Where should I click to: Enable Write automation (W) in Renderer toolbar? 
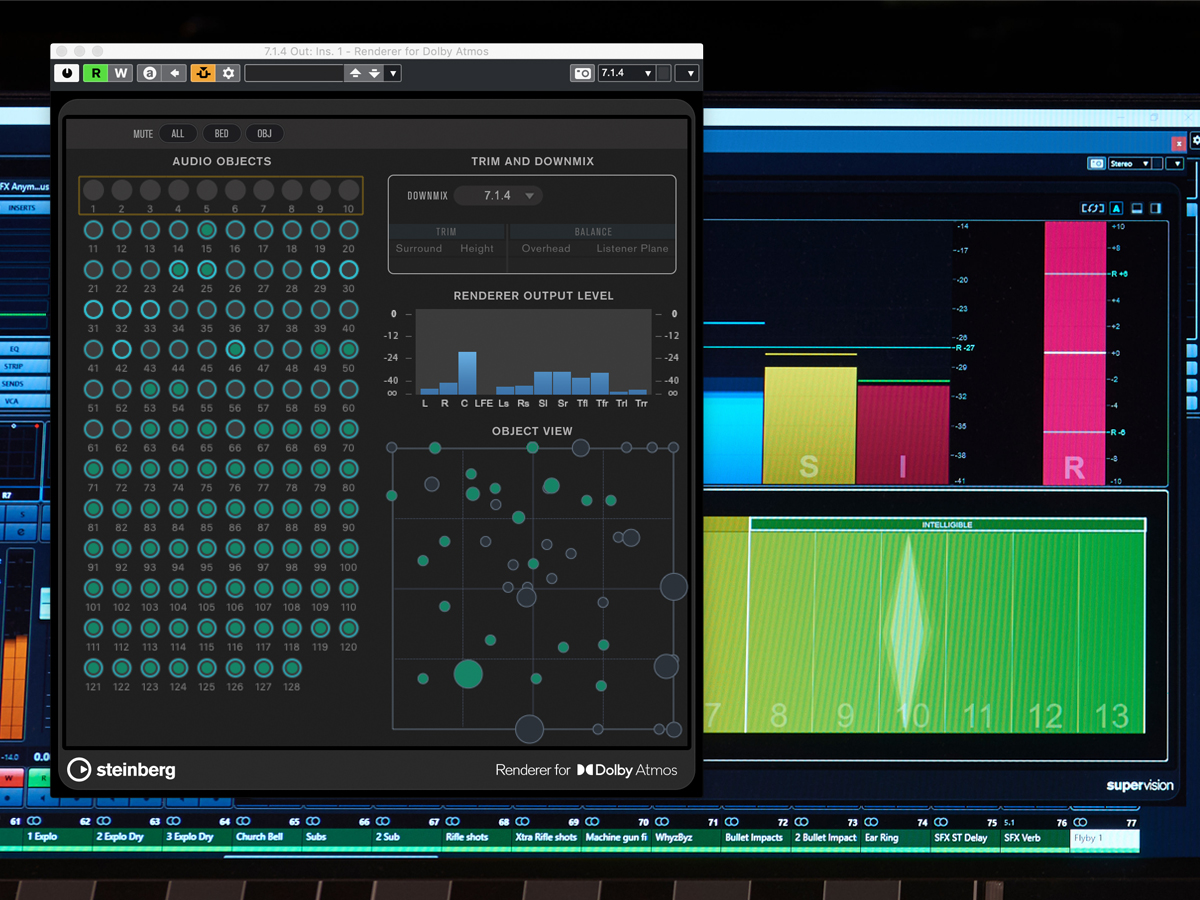click(x=121, y=73)
